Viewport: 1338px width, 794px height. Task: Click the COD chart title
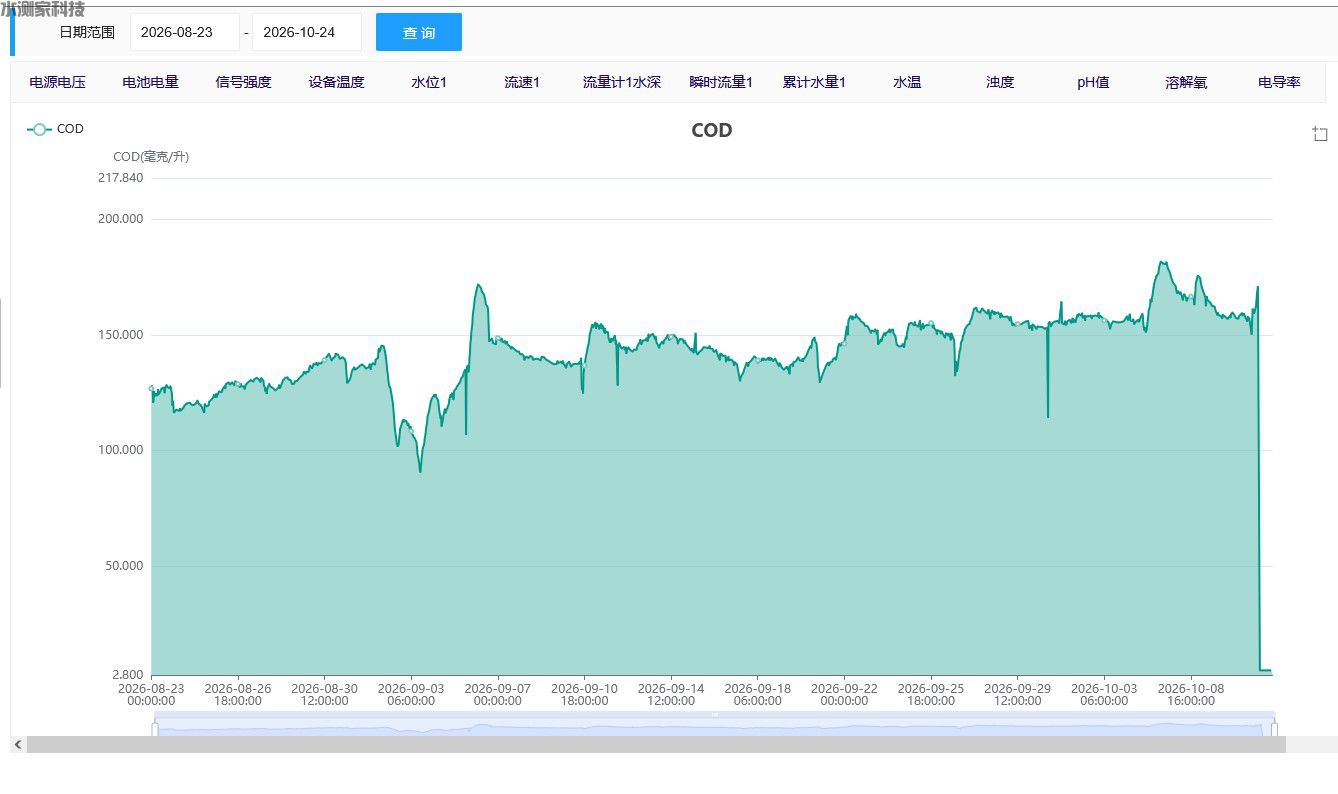pos(712,130)
